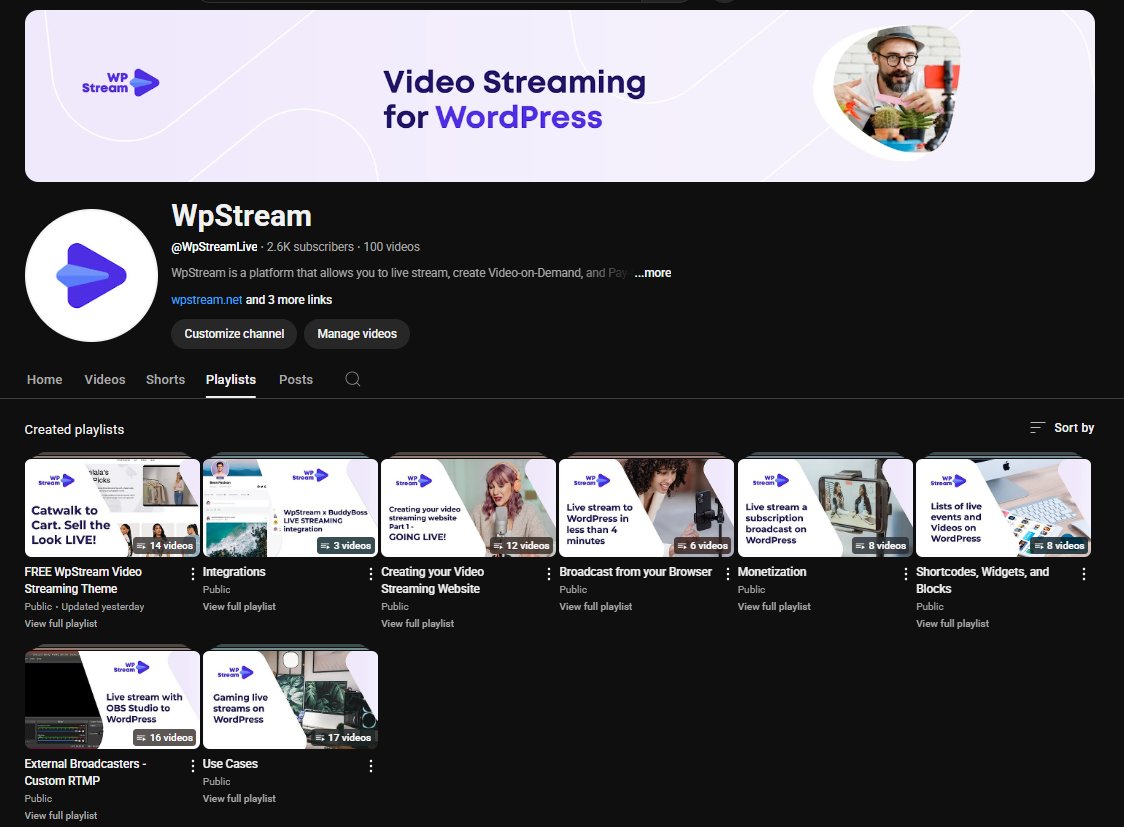
Task: Open search within the WpStream channel
Action: 352,380
